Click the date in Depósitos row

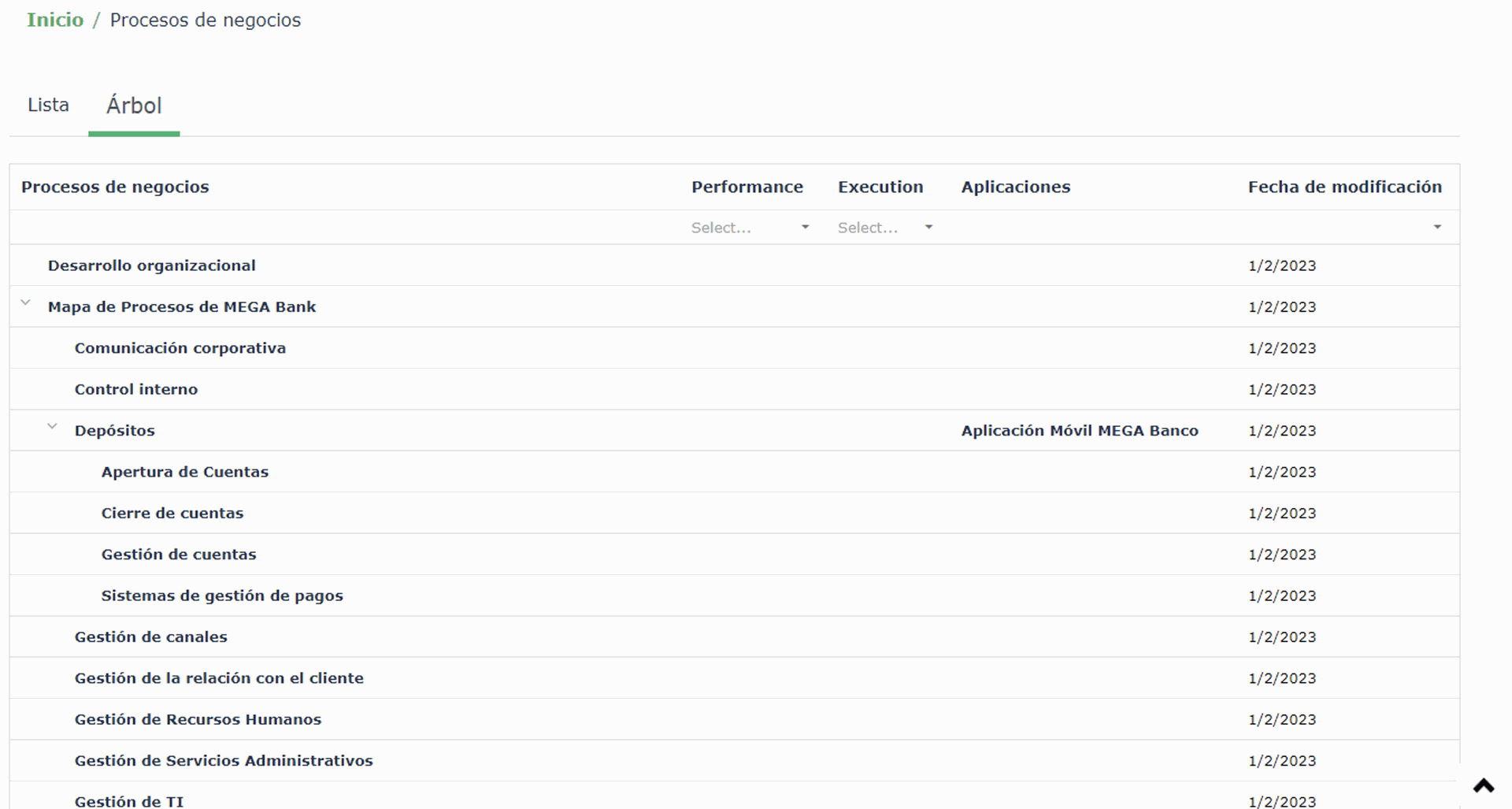pos(1282,431)
